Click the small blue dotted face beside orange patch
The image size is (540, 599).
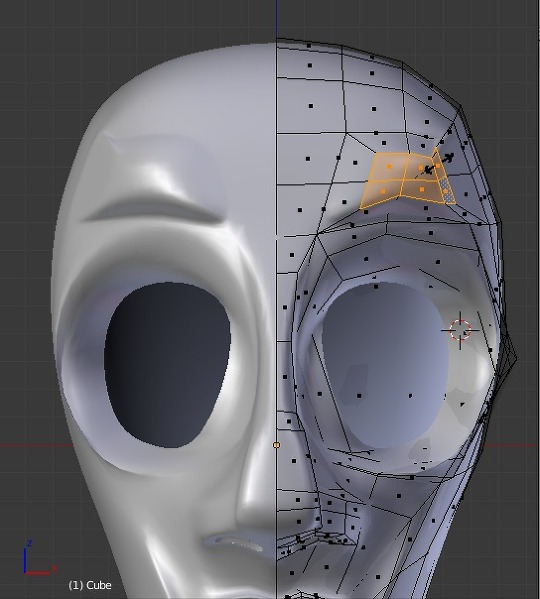(x=448, y=190)
